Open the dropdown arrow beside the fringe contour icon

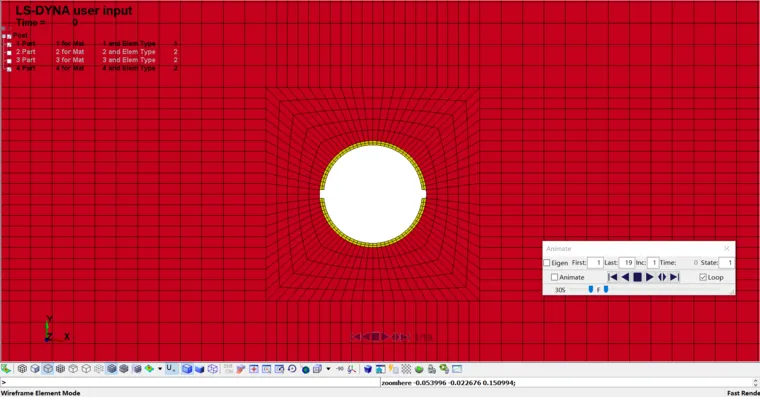point(160,369)
